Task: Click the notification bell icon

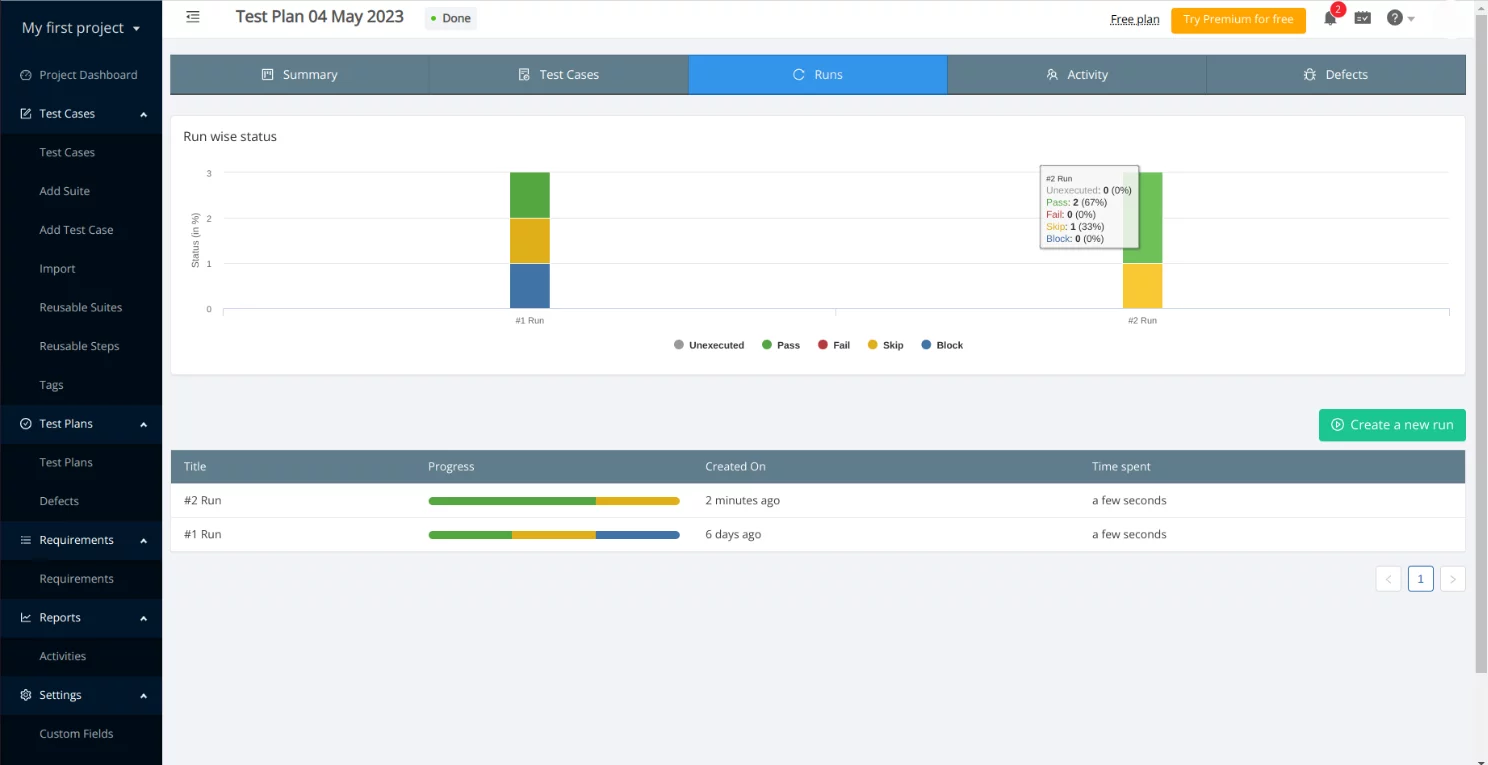Action: click(x=1330, y=19)
